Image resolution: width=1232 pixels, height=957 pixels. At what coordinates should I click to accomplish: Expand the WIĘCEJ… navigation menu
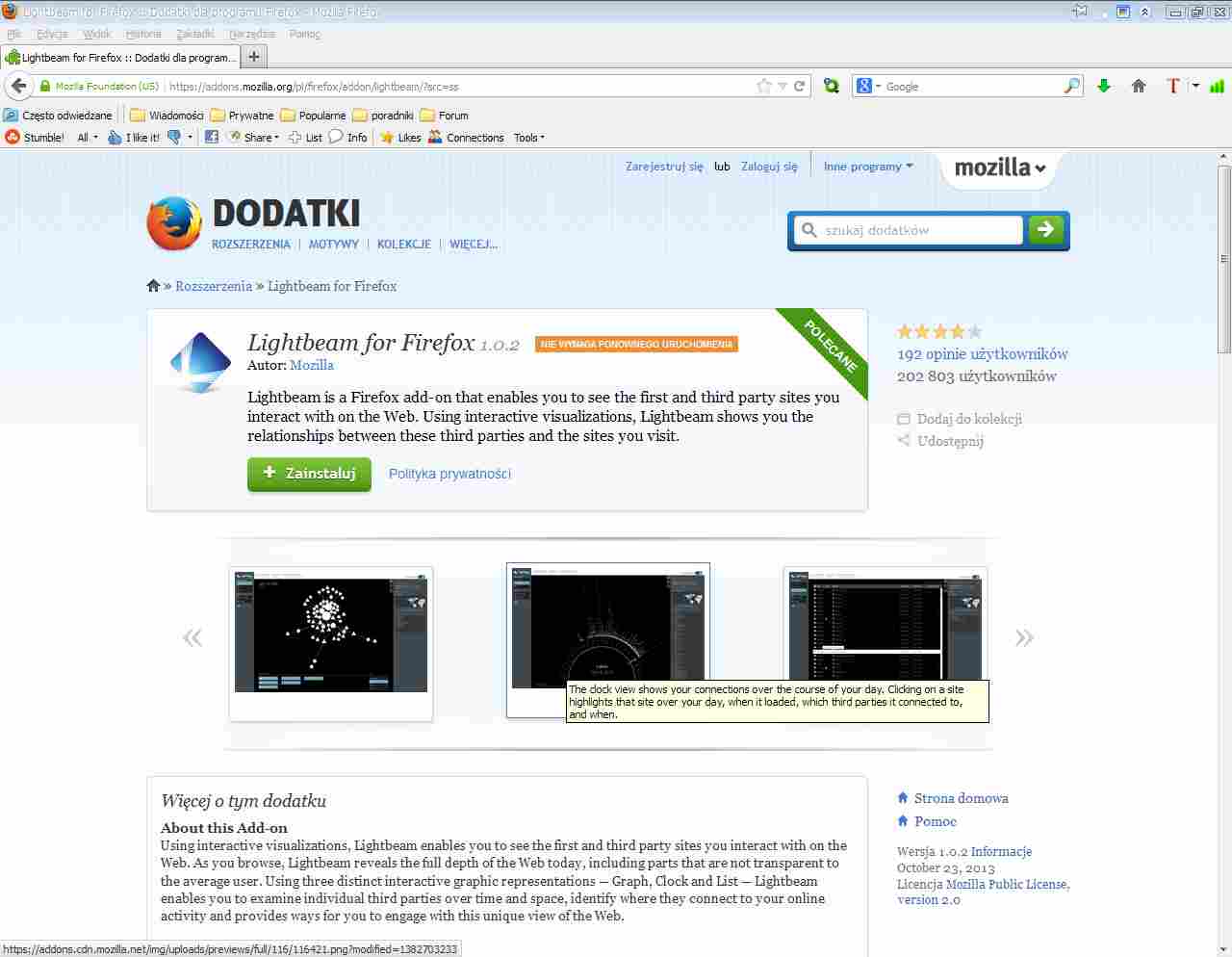(x=474, y=245)
